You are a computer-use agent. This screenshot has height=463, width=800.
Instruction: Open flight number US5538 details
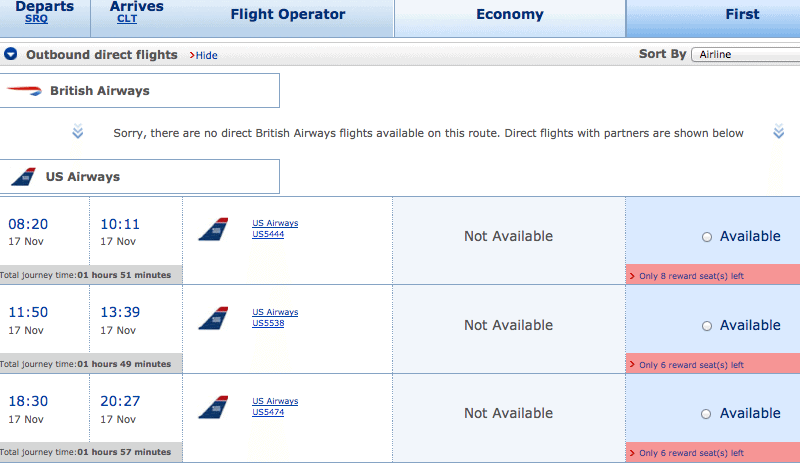pos(268,323)
